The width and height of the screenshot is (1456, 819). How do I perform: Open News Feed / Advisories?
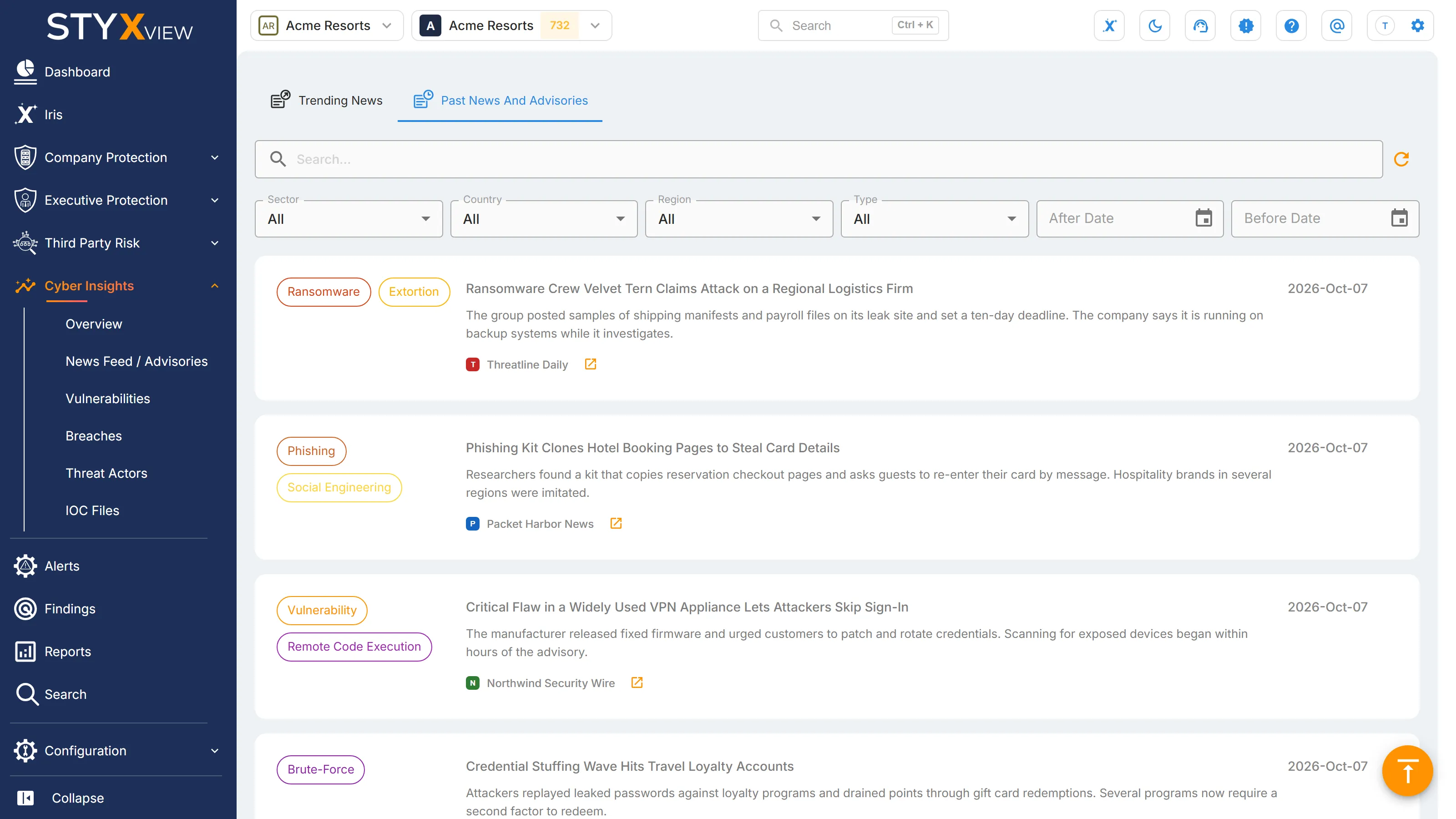pyautogui.click(x=137, y=361)
